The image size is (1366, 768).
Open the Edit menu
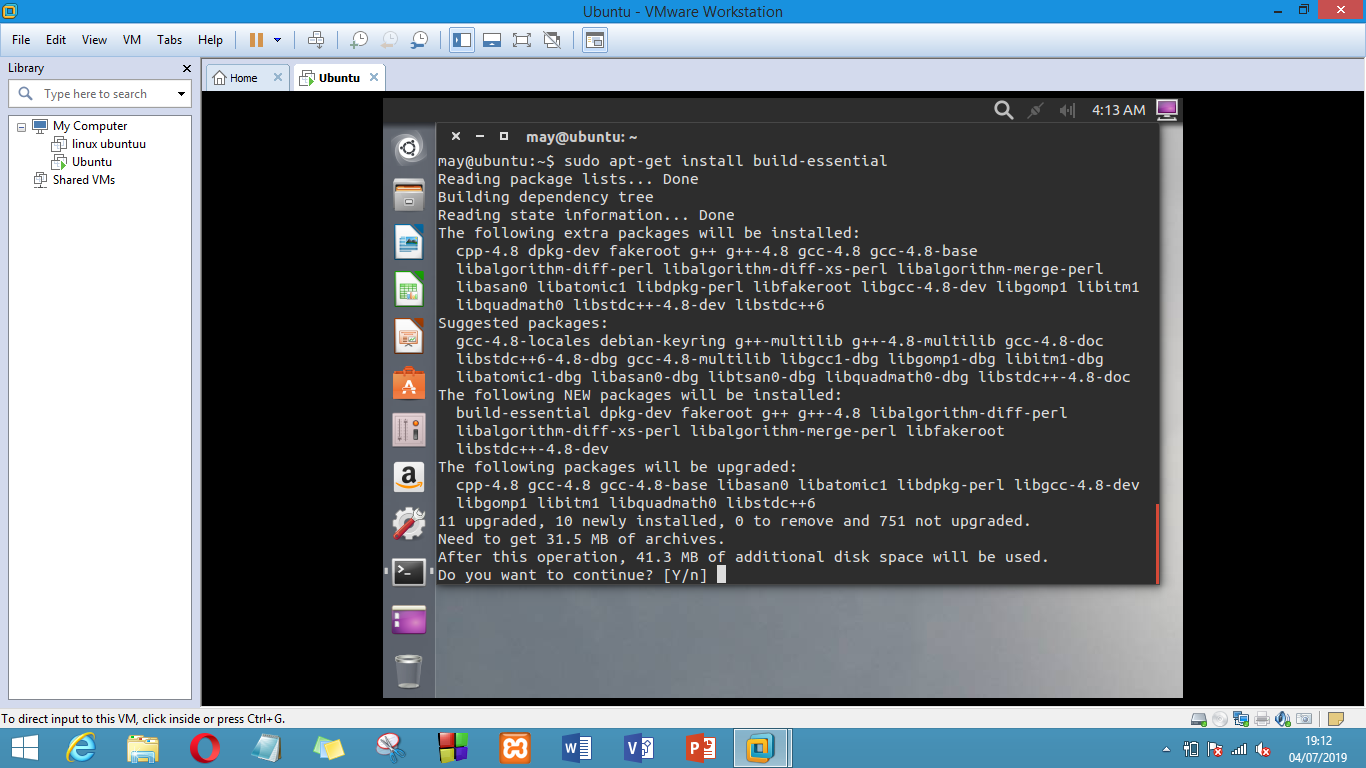coord(56,40)
